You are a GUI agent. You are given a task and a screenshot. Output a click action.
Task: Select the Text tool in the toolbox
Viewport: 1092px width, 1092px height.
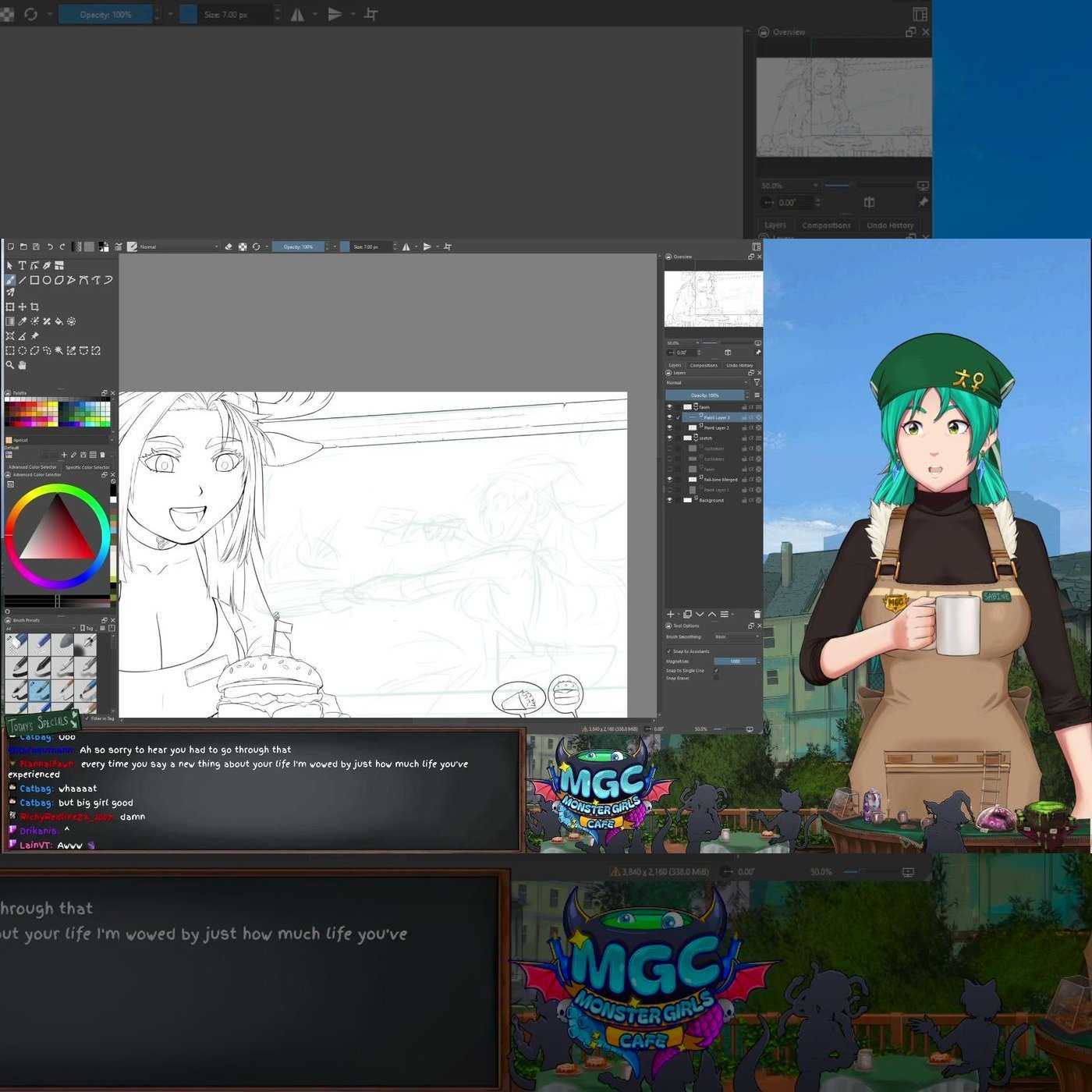point(22,265)
